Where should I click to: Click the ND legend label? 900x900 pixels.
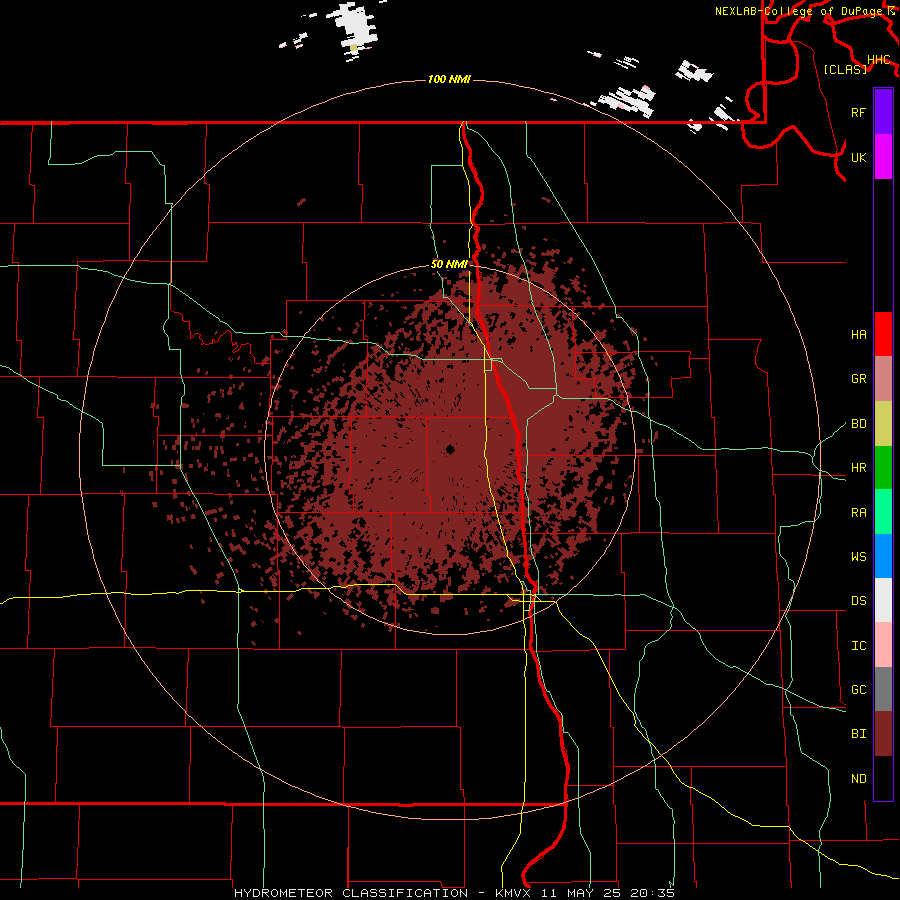point(858,779)
